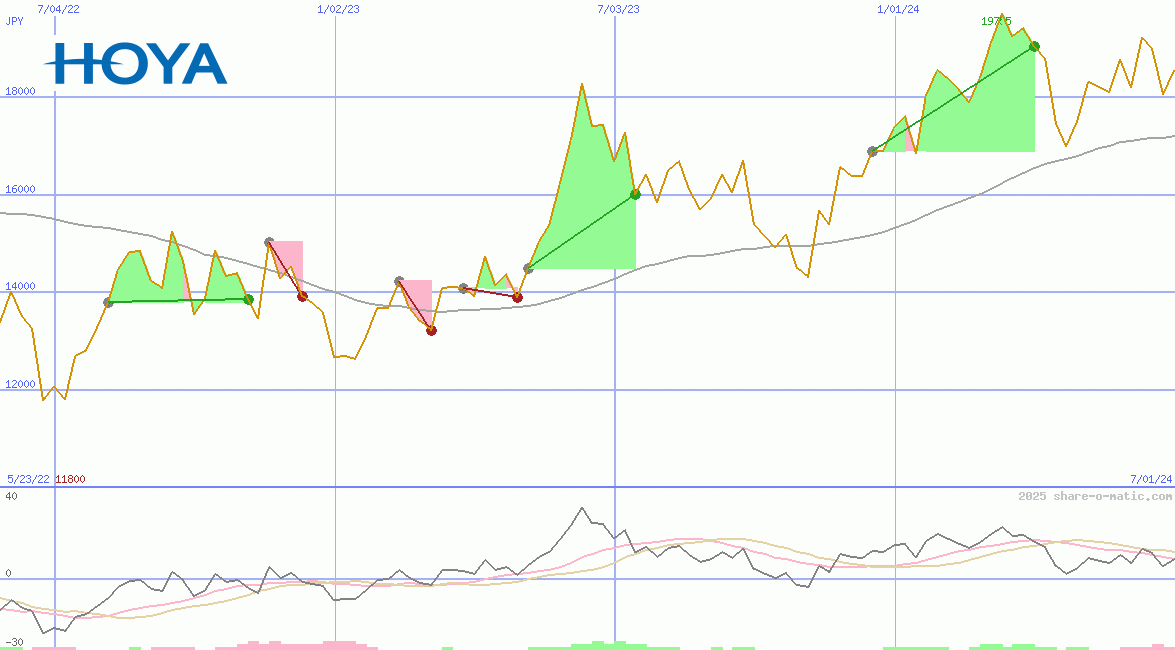This screenshot has height=650, width=1175.
Task: Click the 7/01/24 end date label
Action: coord(1151,479)
